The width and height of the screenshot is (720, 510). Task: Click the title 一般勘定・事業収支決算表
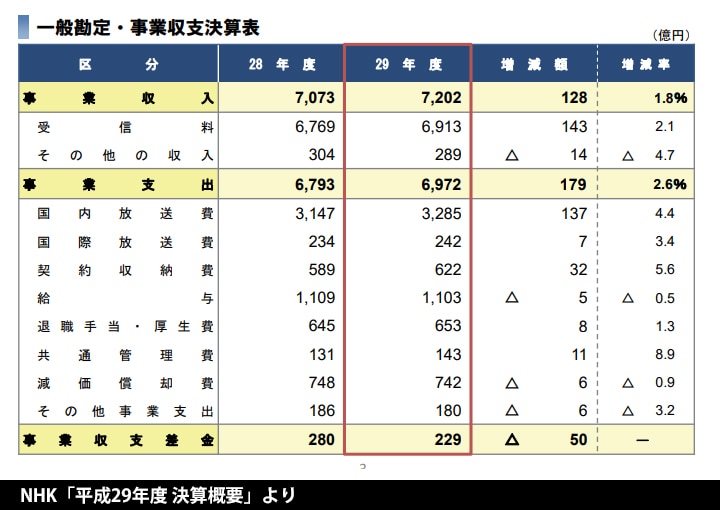pos(148,28)
